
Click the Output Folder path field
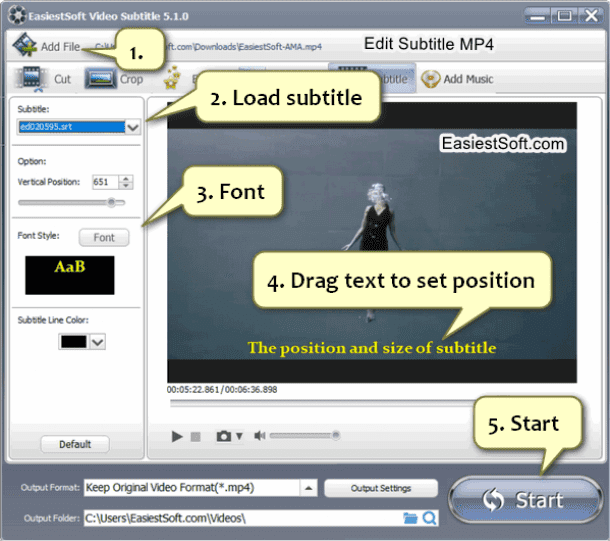point(242,518)
